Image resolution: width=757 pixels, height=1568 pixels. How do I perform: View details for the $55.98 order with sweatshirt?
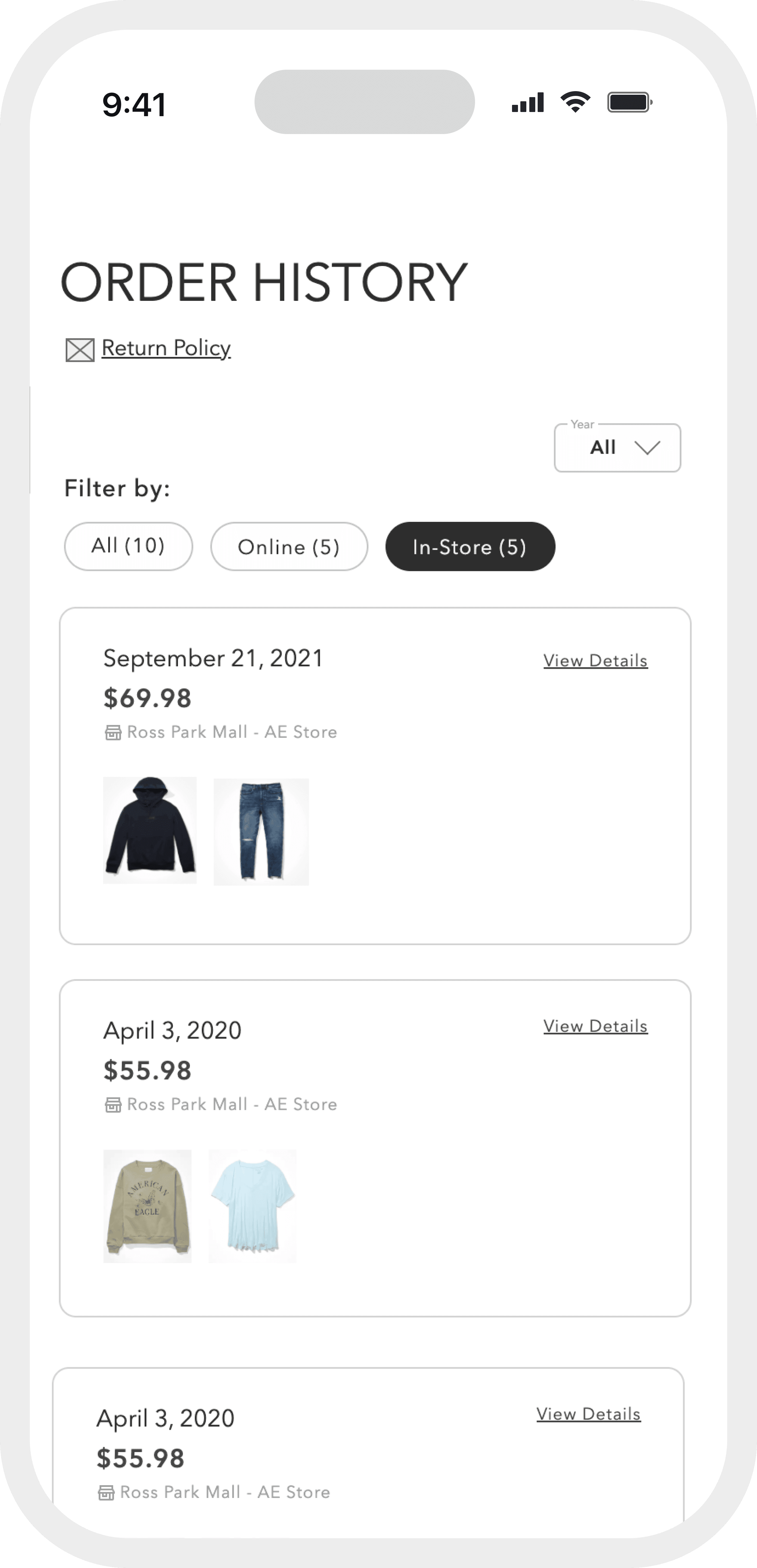tap(595, 1026)
